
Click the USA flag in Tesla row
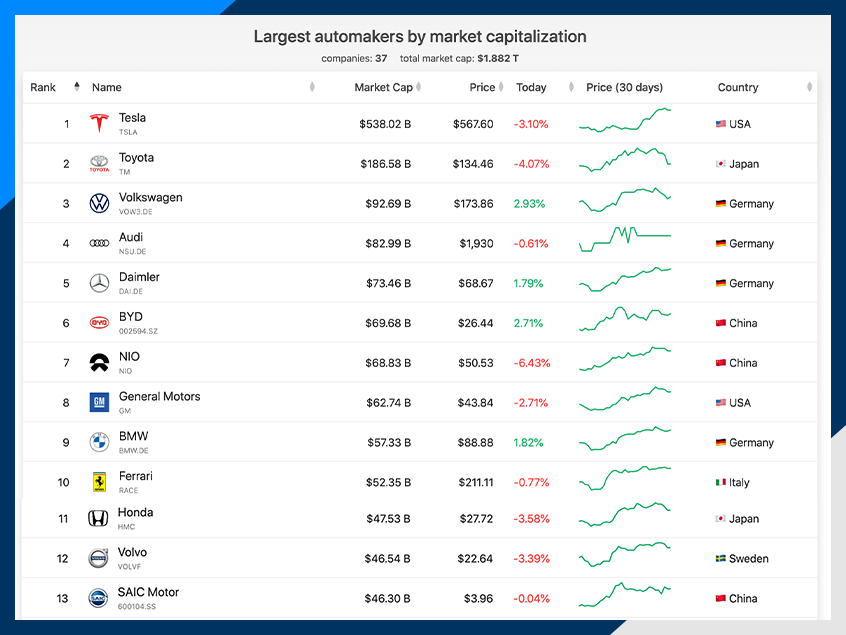pos(721,124)
